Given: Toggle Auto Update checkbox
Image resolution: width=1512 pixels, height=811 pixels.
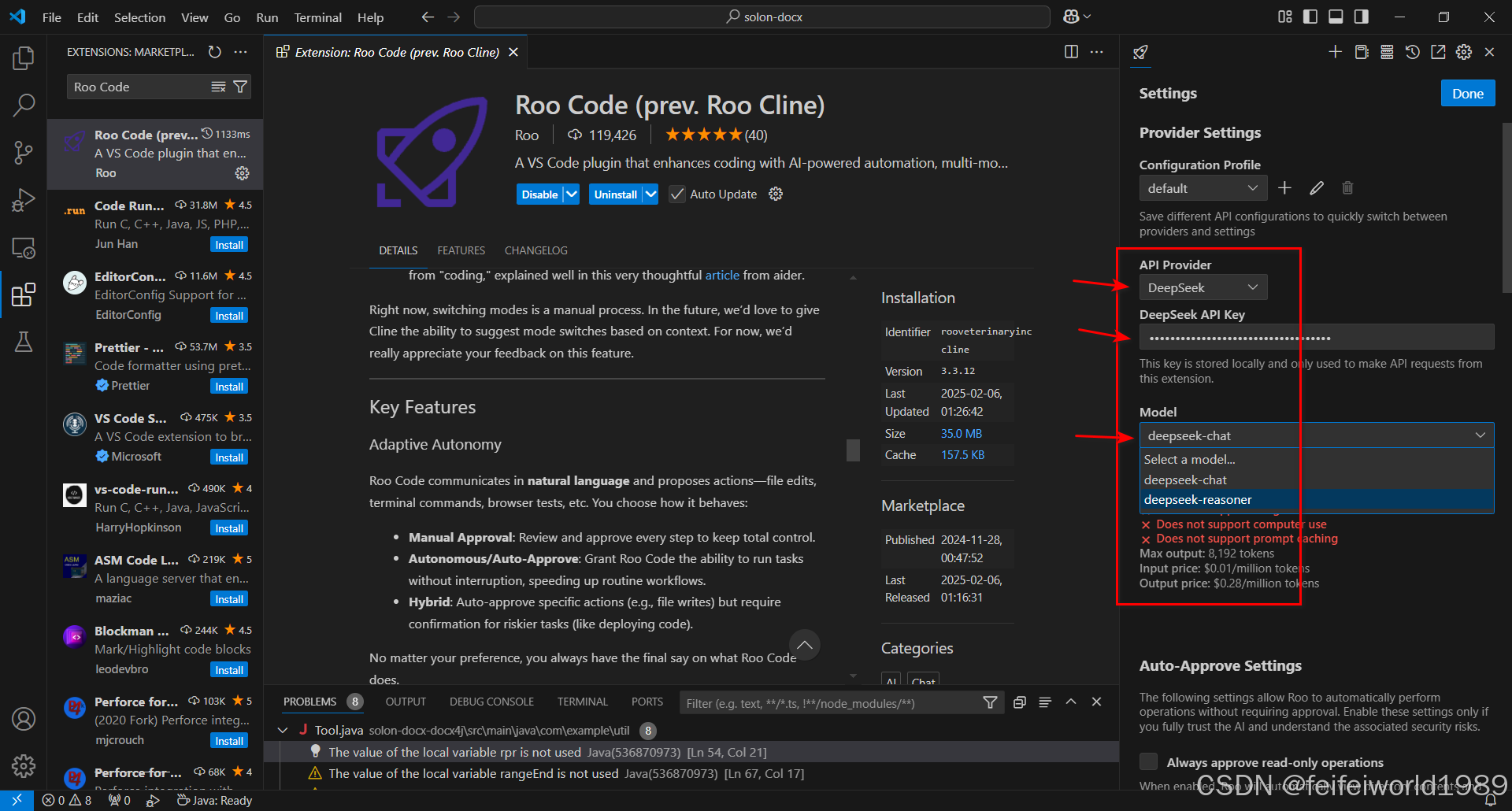Looking at the screenshot, I should (x=676, y=194).
